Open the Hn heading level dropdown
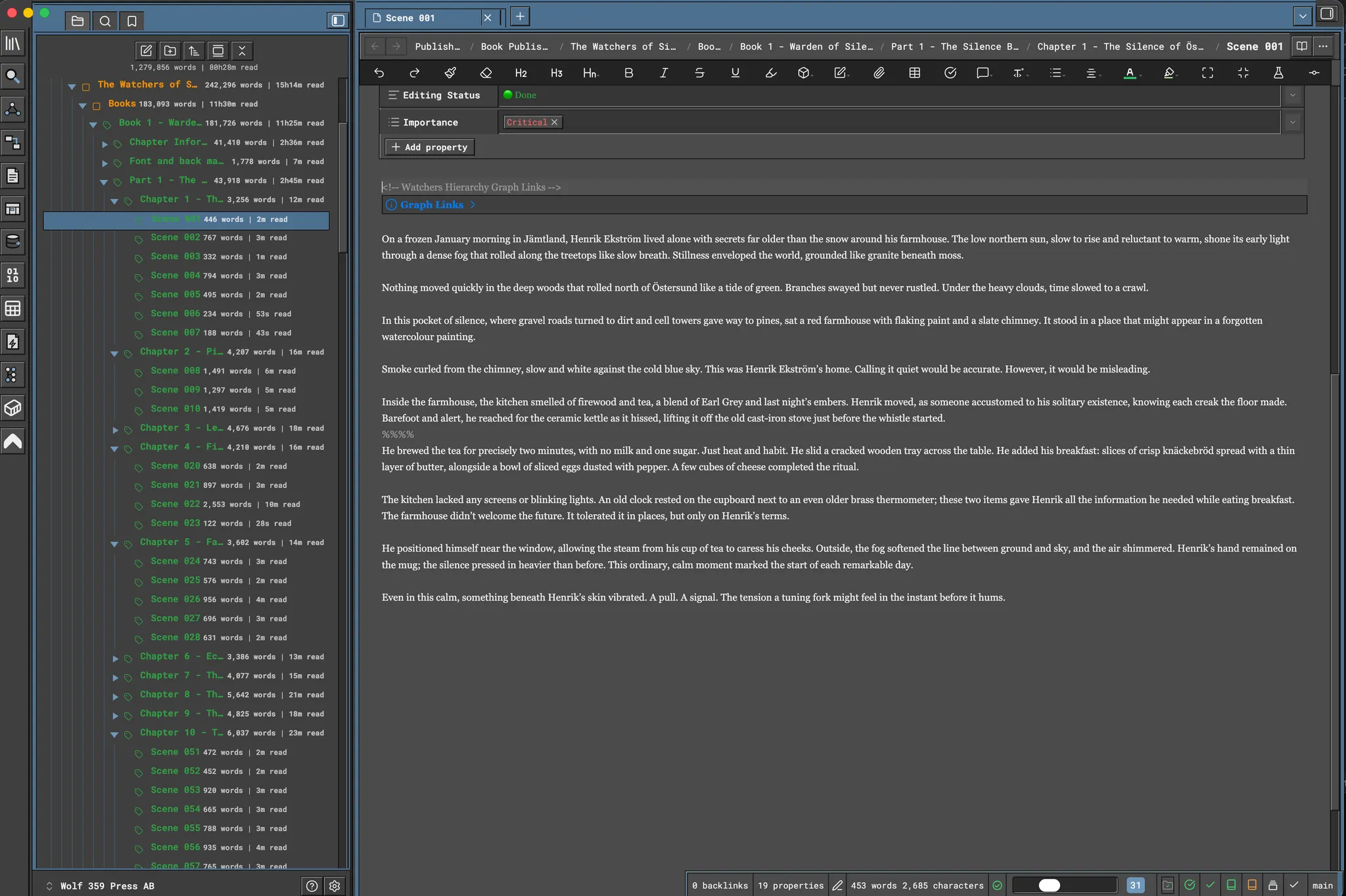Image resolution: width=1346 pixels, height=896 pixels. click(590, 73)
